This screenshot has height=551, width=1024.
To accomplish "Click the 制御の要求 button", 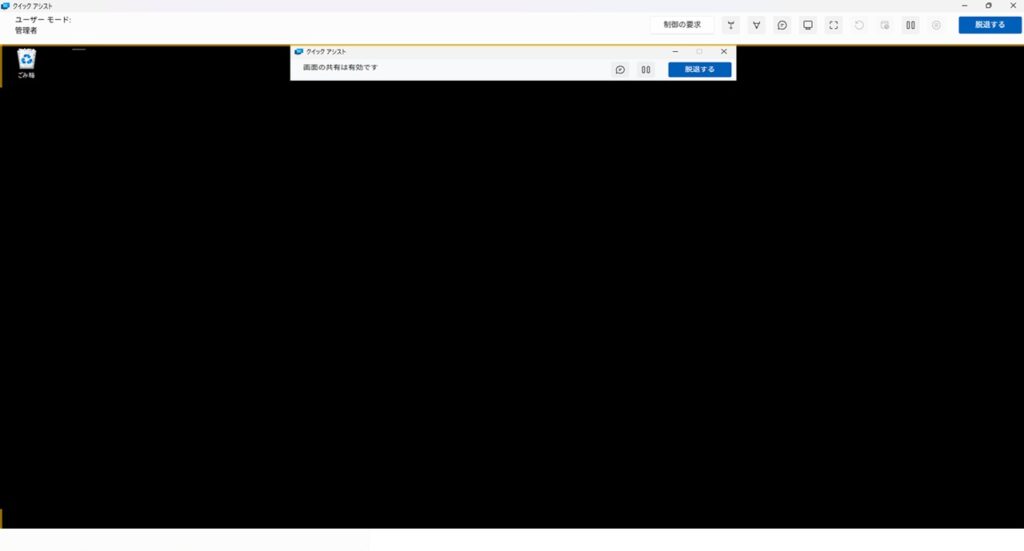I will coord(682,25).
